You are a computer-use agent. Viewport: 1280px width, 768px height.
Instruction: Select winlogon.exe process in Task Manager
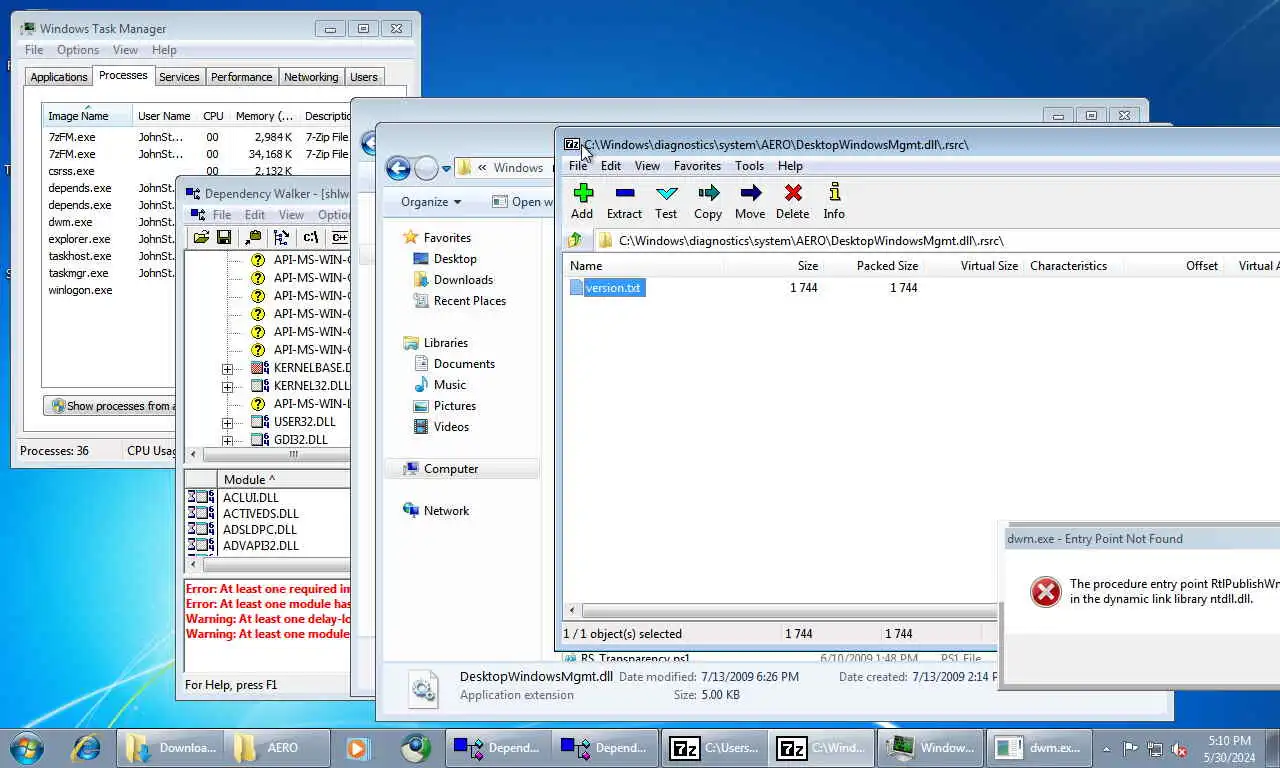pyautogui.click(x=80, y=290)
